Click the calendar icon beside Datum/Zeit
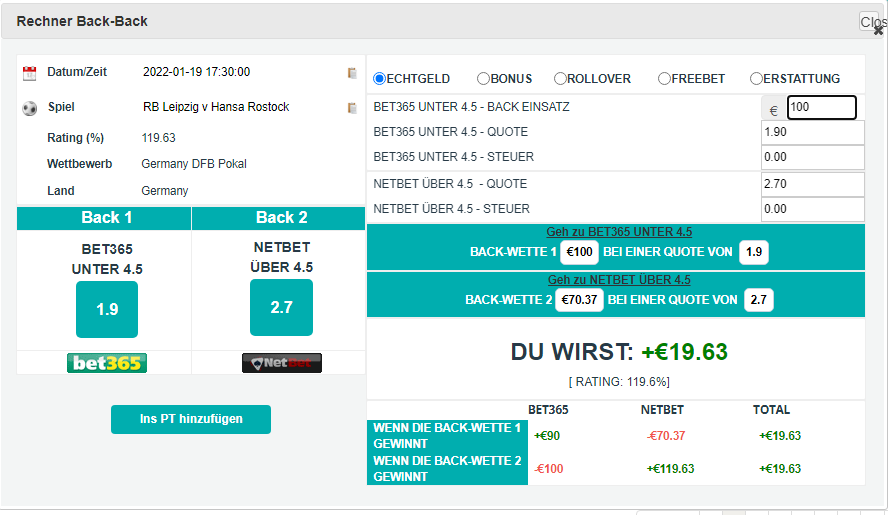This screenshot has width=888, height=515. point(29,73)
